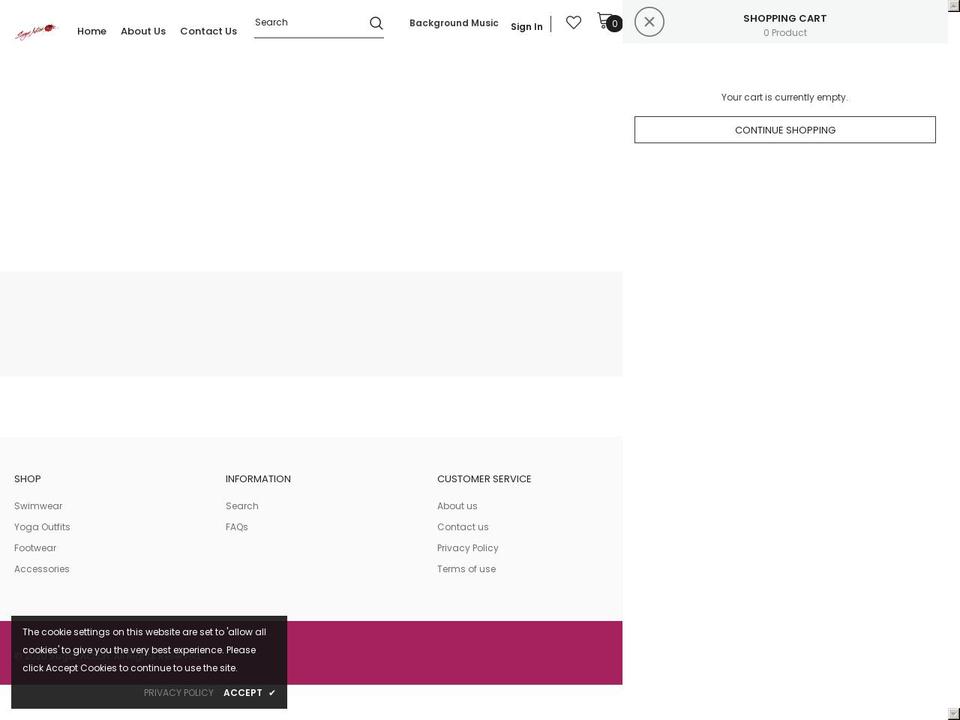Focus the Search input field
Screen dimensions: 960x720
click(310, 23)
